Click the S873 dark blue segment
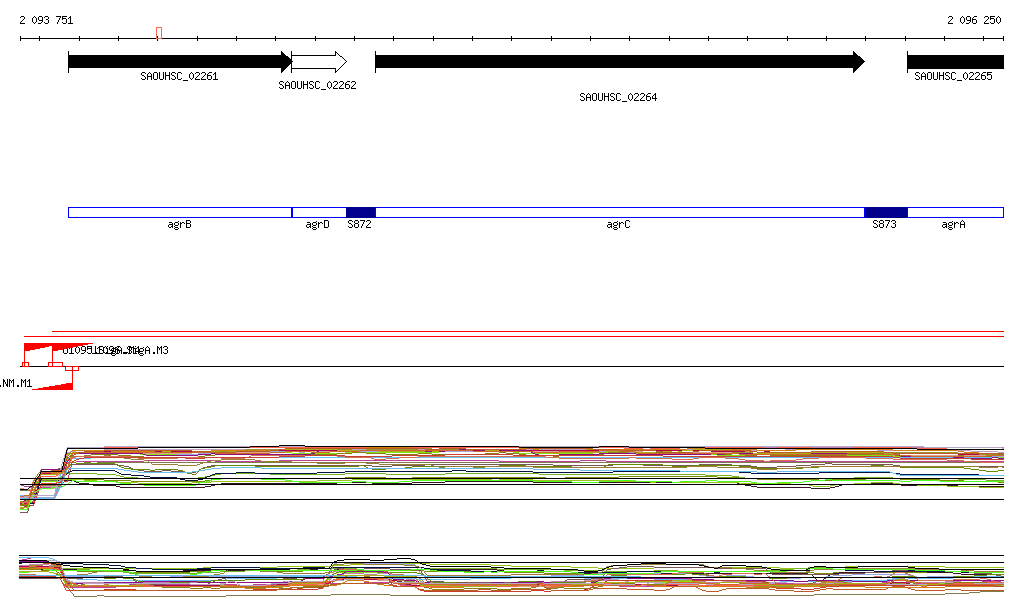 click(885, 212)
